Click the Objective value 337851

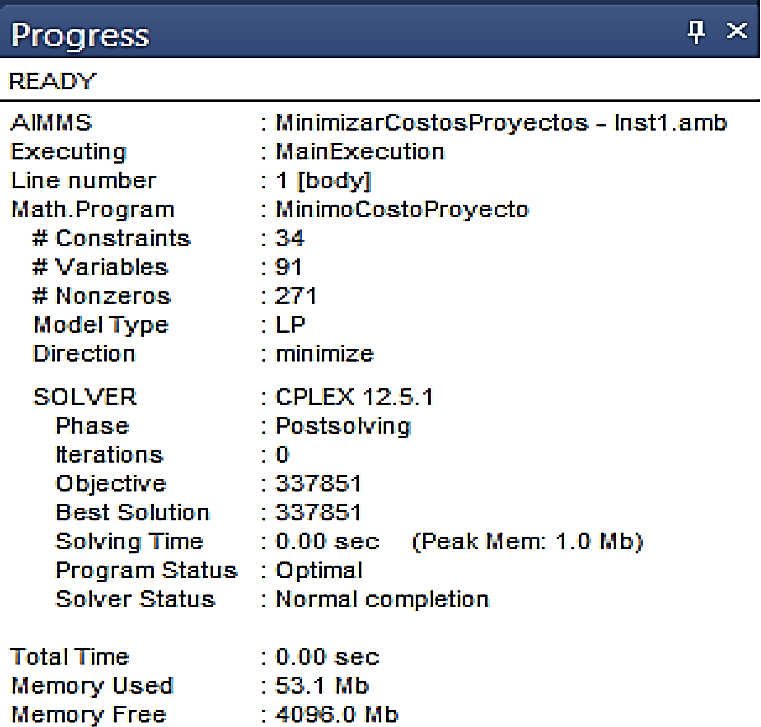[318, 484]
